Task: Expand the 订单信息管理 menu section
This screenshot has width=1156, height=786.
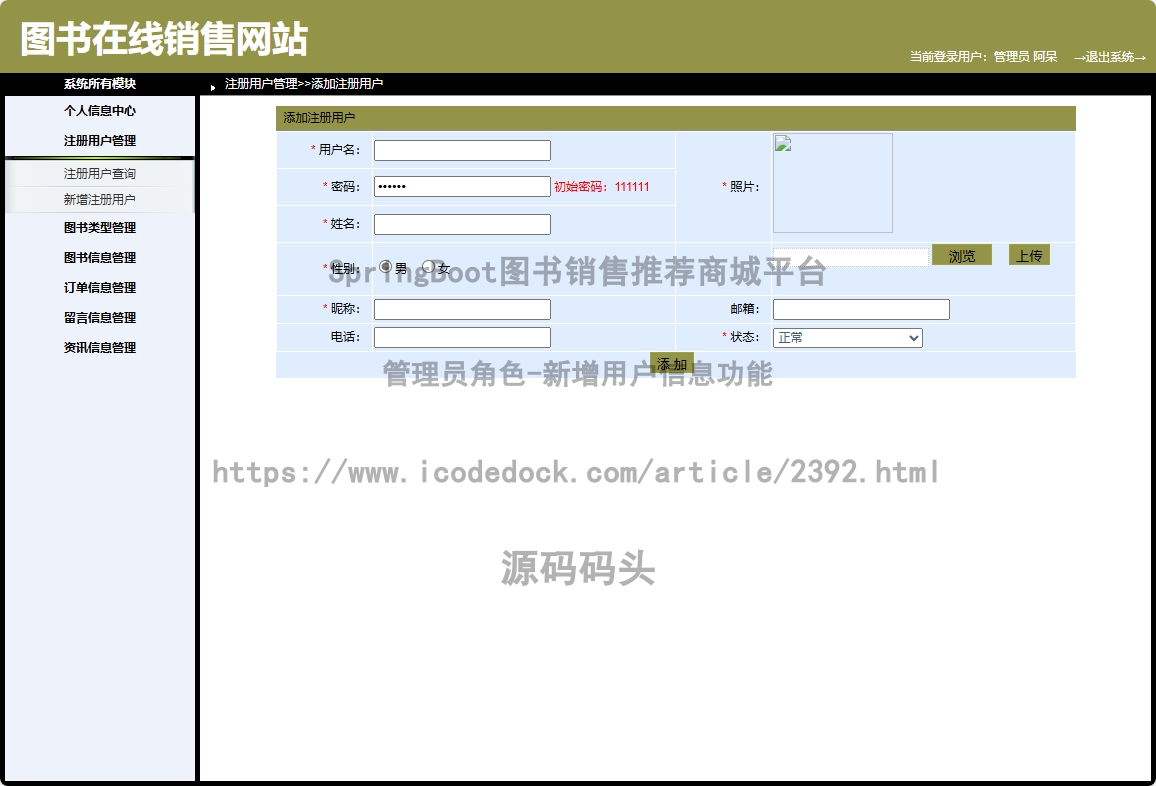Action: 100,288
